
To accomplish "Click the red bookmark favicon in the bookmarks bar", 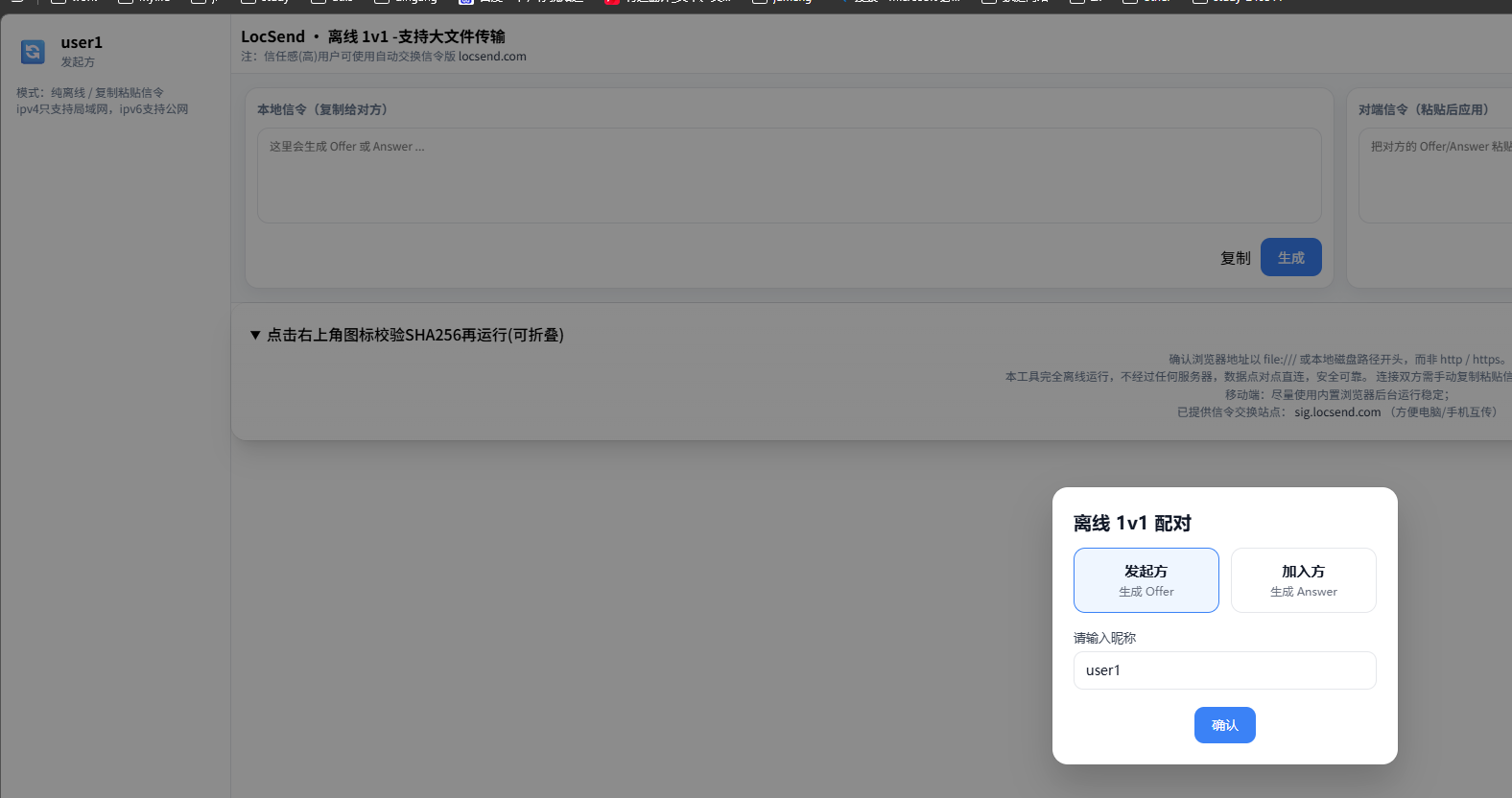I will pos(611,3).
